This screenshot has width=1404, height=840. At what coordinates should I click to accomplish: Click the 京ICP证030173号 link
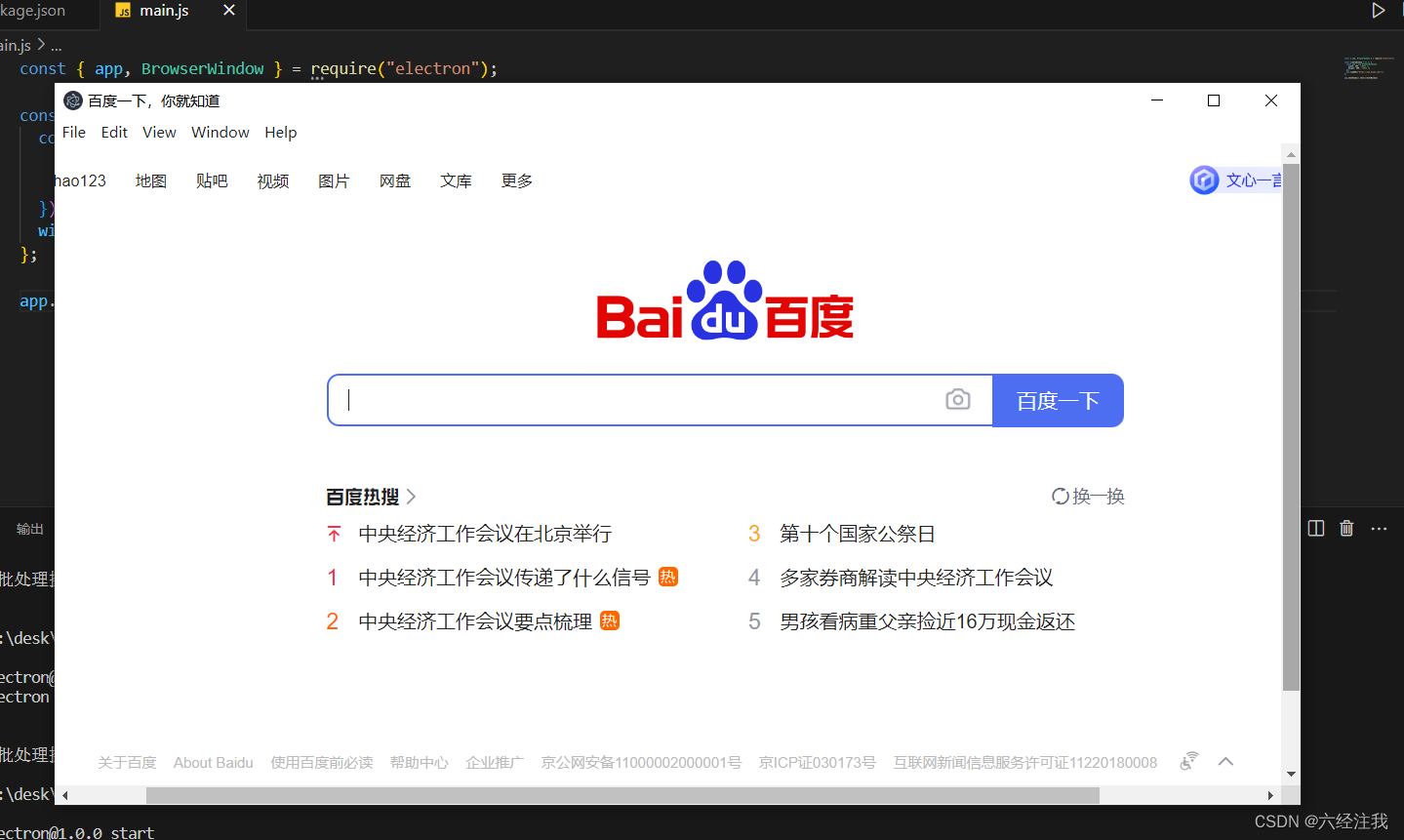(x=818, y=762)
